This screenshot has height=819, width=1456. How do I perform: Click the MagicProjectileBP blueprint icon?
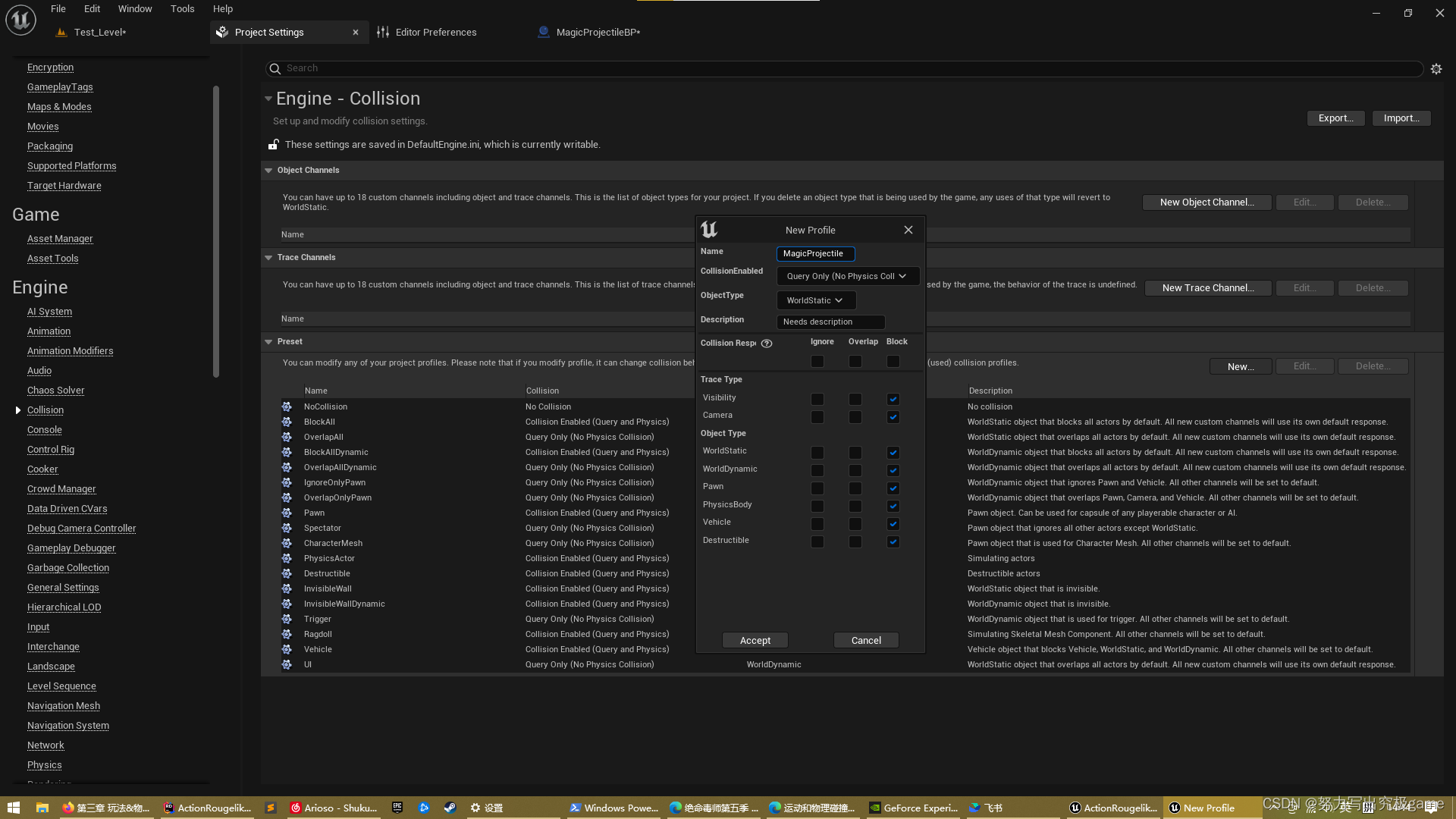543,32
